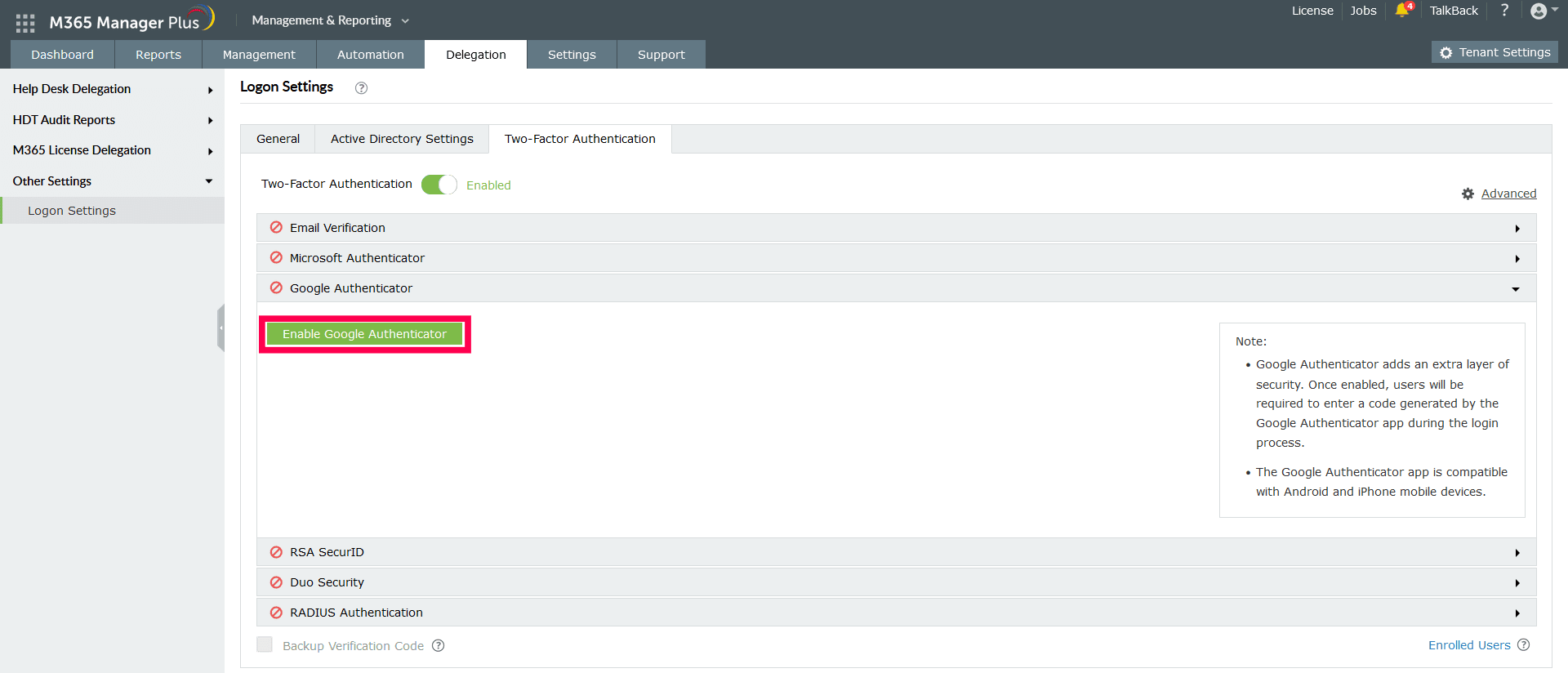Open the Jobs link in header
The width and height of the screenshot is (1568, 673).
point(1363,11)
